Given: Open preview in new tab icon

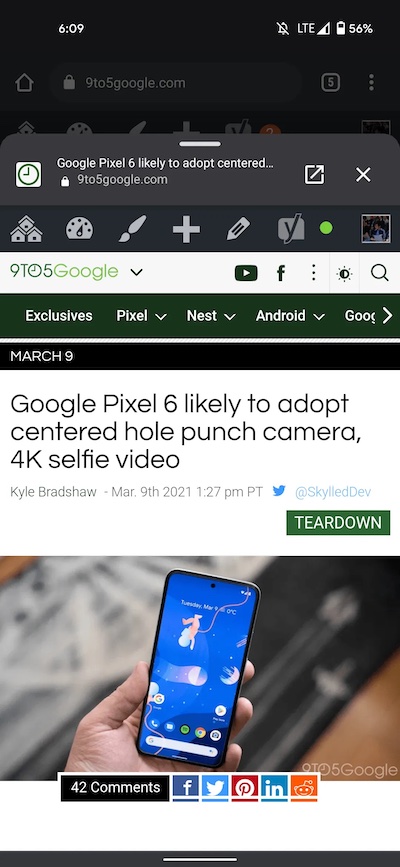Looking at the screenshot, I should point(314,175).
